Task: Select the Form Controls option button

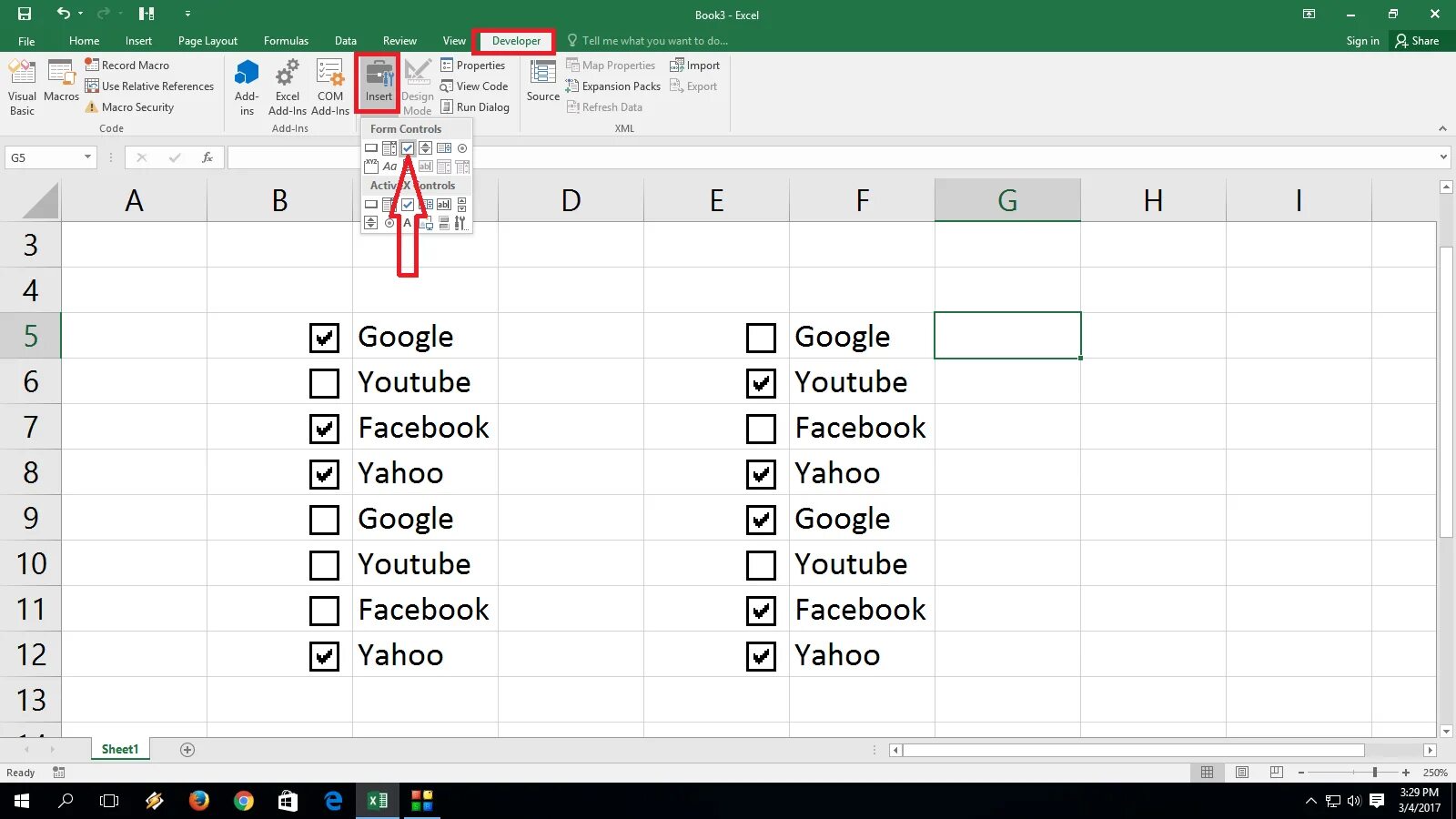Action: (462, 148)
